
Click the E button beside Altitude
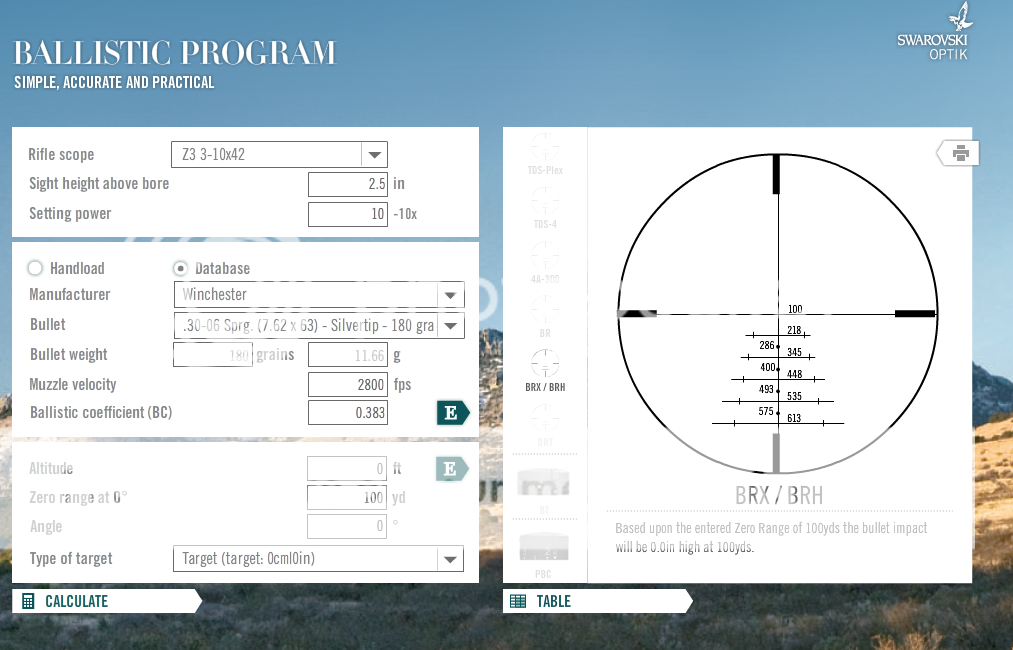pos(452,468)
